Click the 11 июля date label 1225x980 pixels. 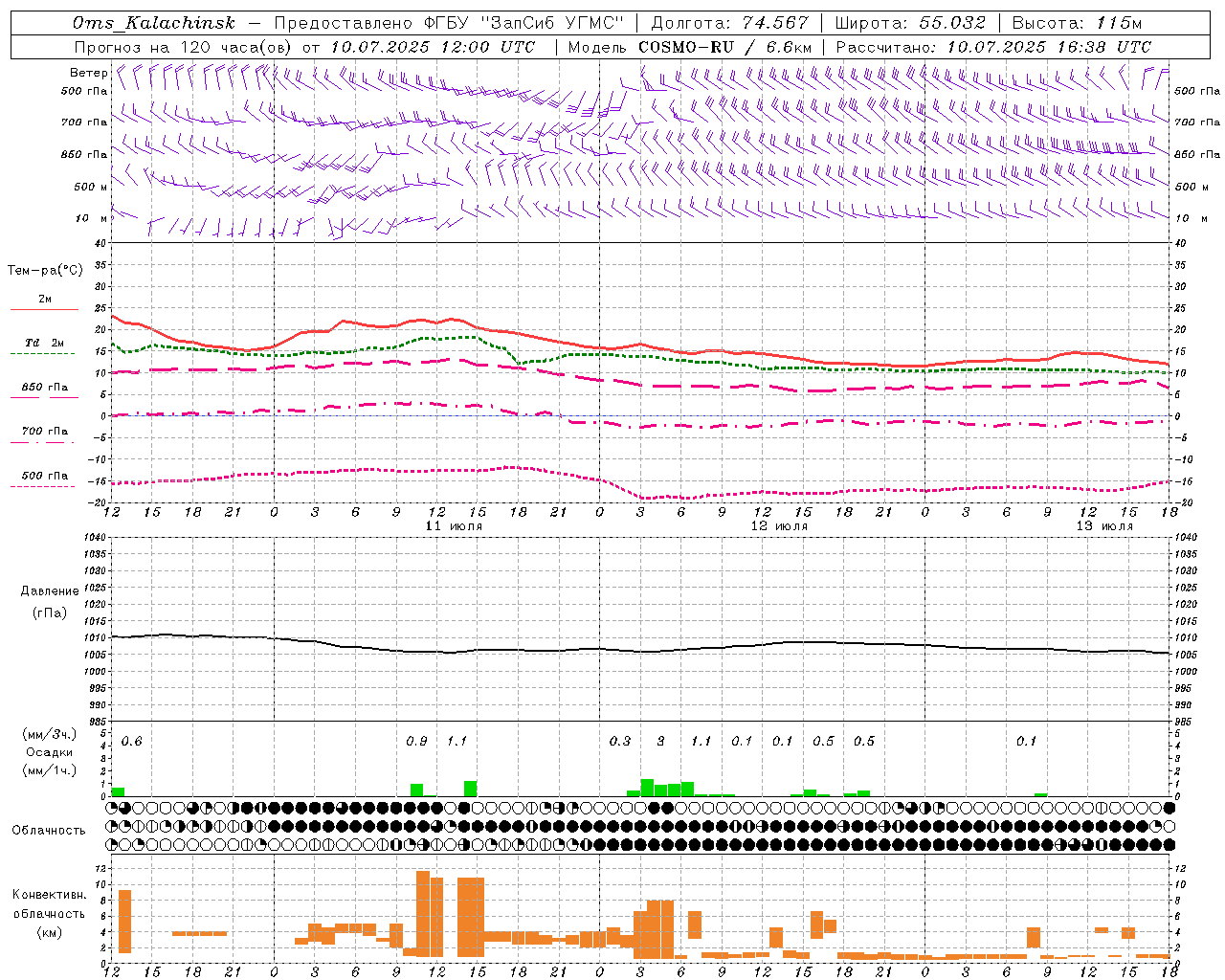pyautogui.click(x=454, y=526)
